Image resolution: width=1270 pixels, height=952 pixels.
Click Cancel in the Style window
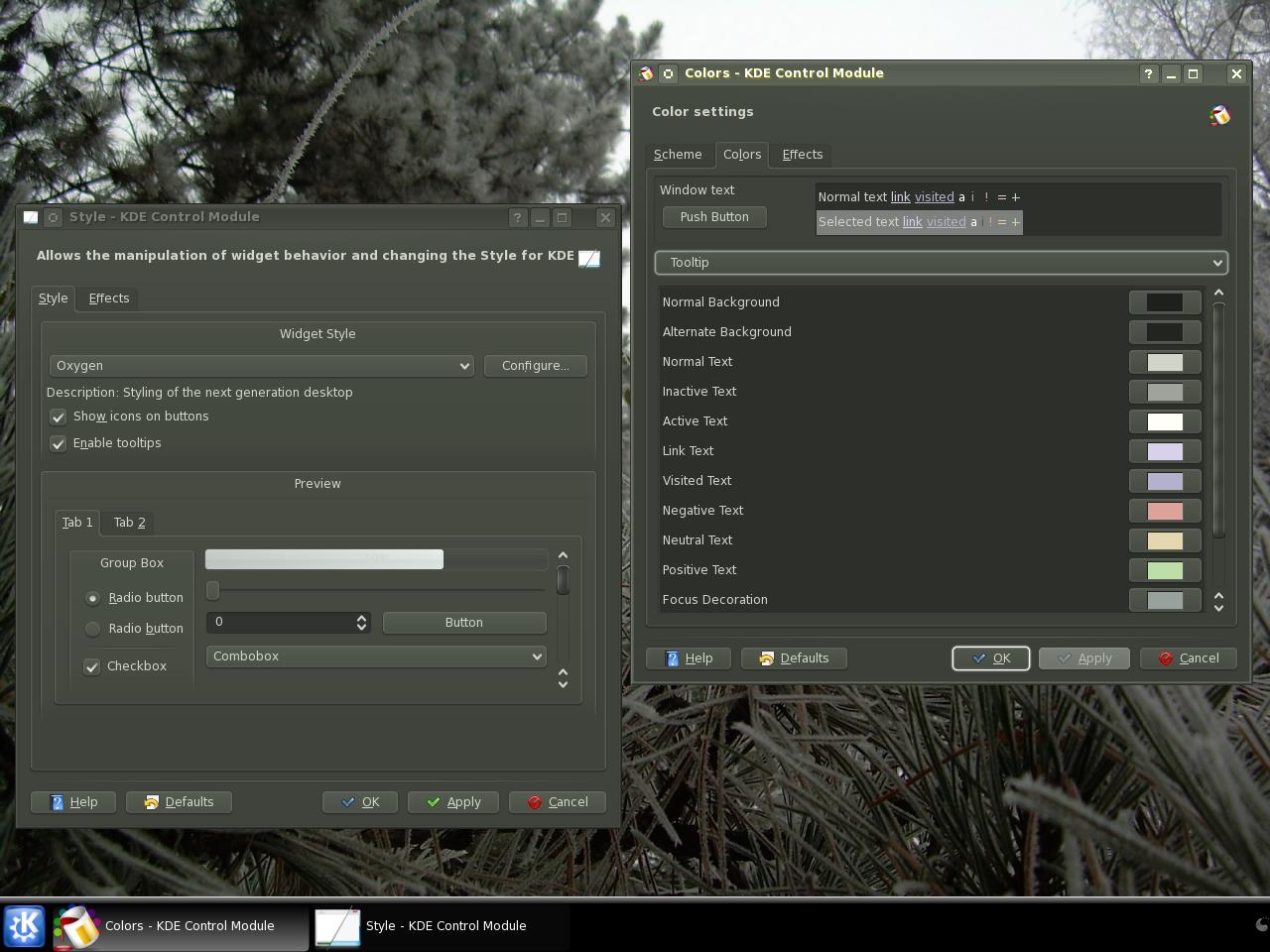click(x=558, y=802)
